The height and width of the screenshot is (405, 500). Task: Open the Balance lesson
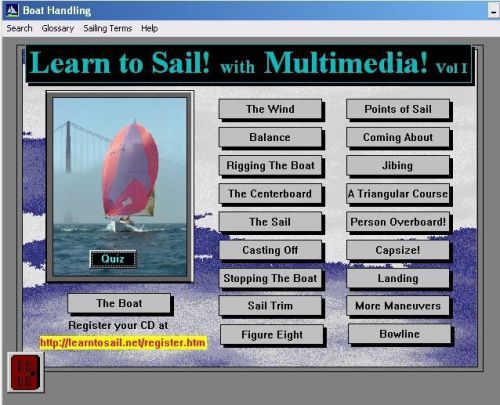tap(270, 137)
